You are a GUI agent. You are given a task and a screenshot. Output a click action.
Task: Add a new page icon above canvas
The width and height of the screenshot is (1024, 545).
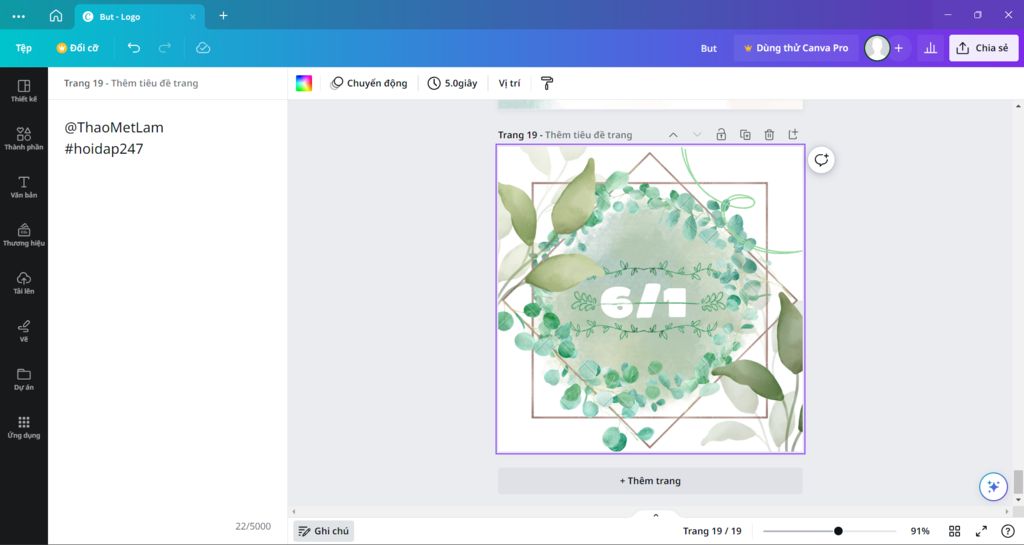tap(793, 134)
